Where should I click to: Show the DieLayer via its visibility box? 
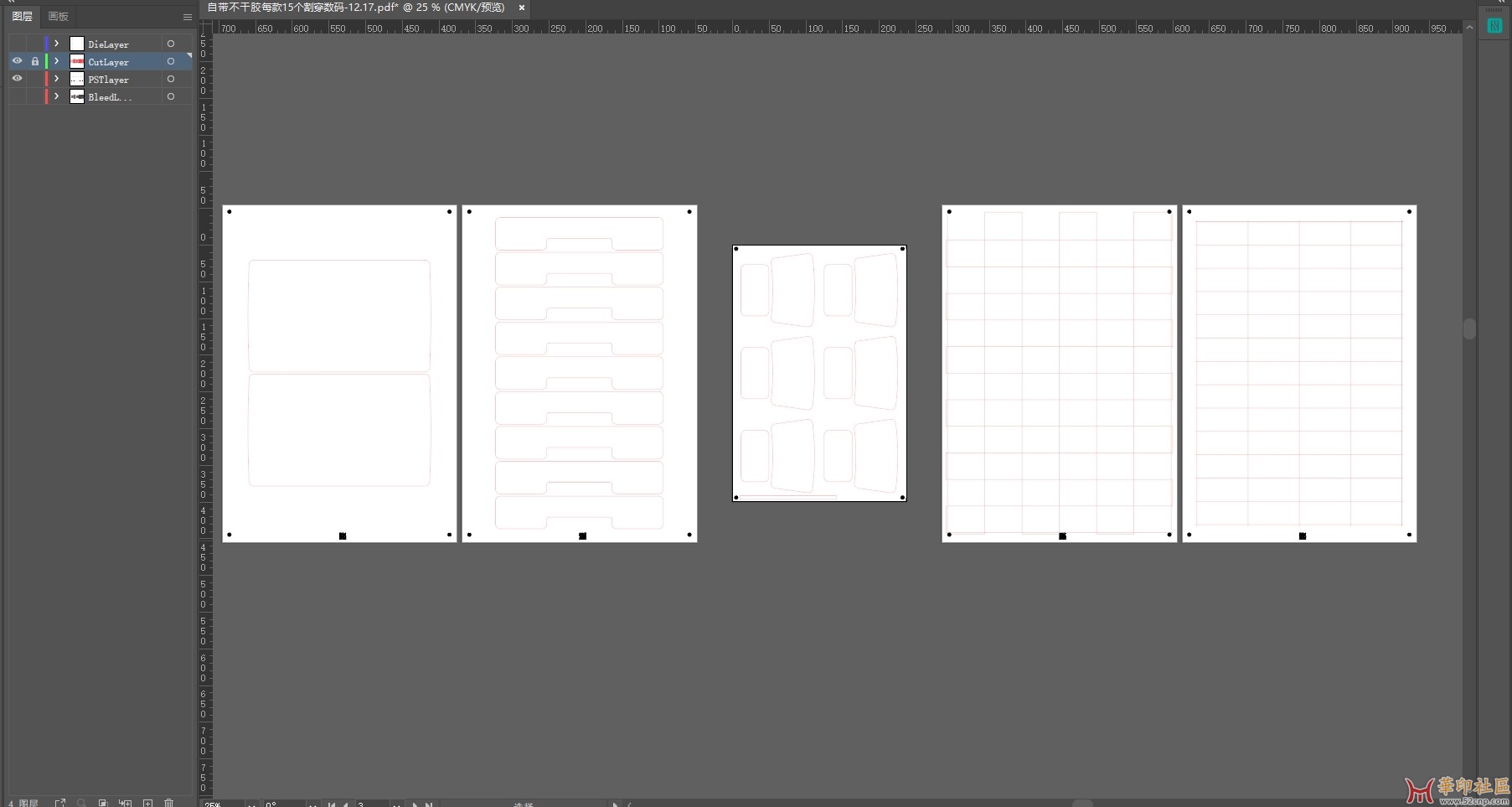point(17,44)
